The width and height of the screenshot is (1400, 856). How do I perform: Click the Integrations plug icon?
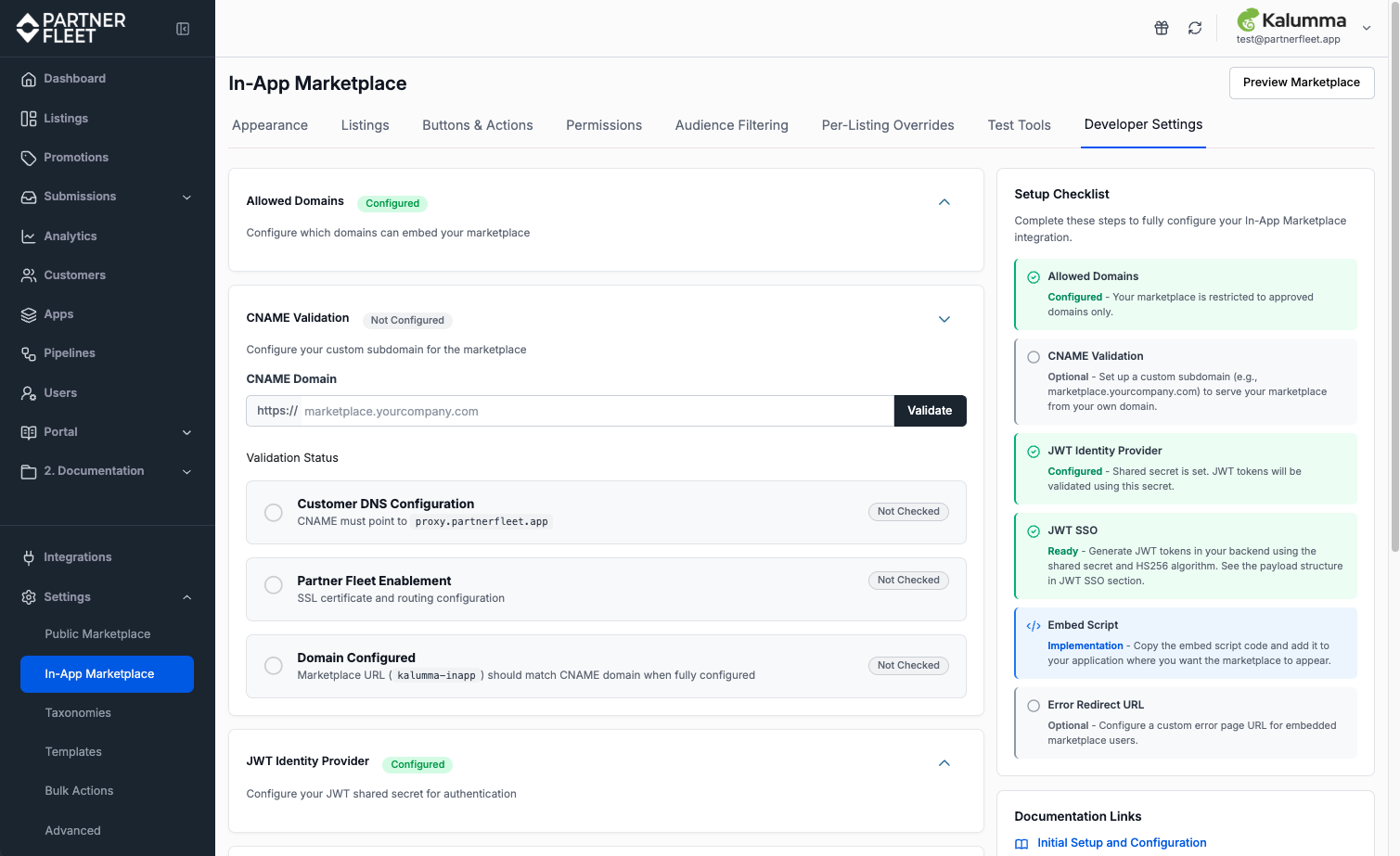(29, 557)
